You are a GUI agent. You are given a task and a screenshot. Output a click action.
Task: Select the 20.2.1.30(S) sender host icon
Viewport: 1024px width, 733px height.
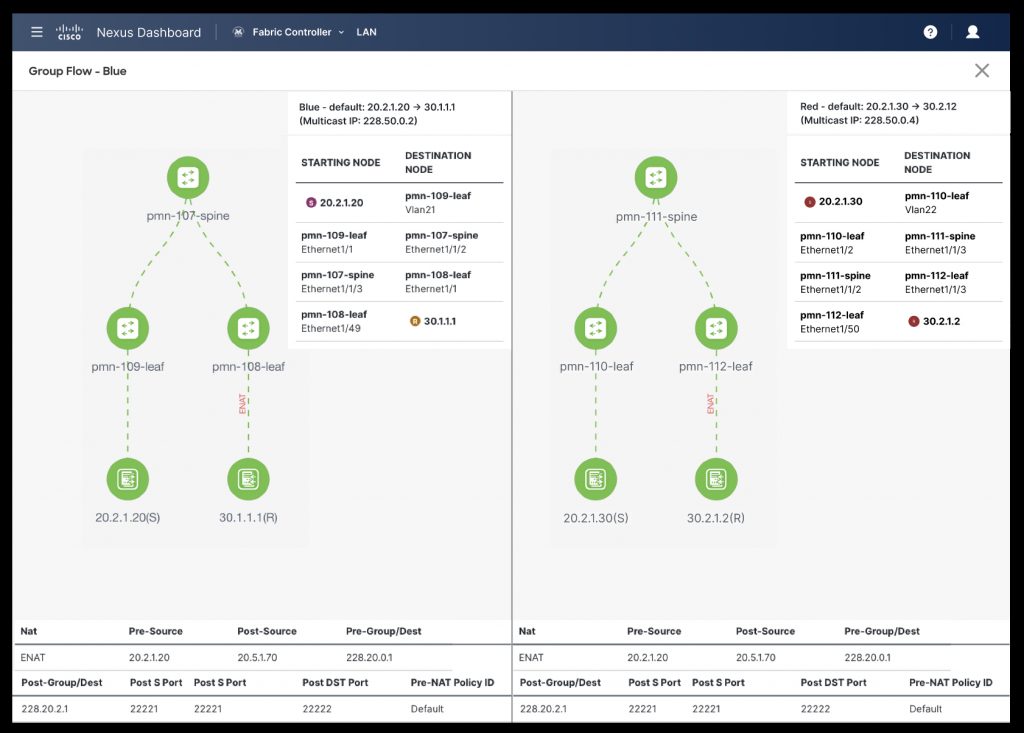point(596,479)
